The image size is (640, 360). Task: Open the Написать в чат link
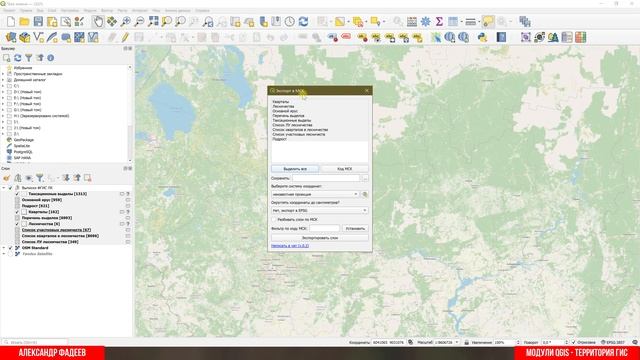(x=290, y=246)
